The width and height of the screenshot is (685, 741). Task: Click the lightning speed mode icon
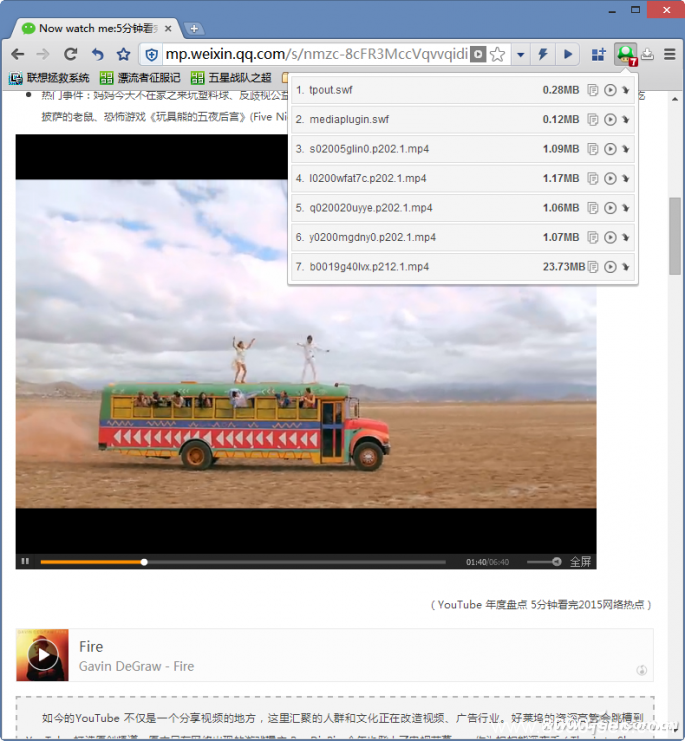(542, 54)
